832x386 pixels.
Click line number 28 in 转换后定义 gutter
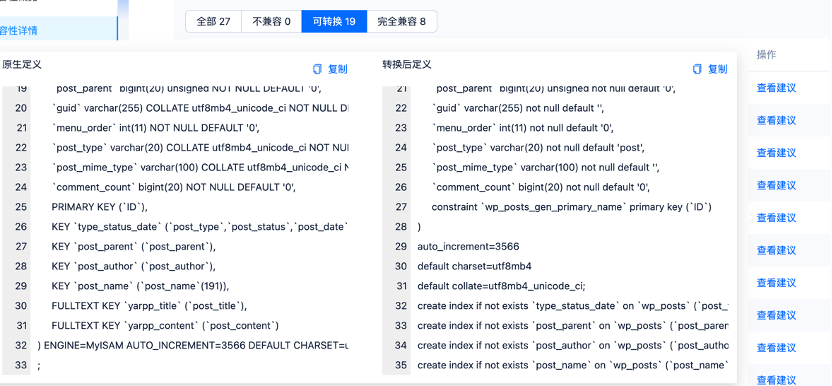[x=401, y=227]
